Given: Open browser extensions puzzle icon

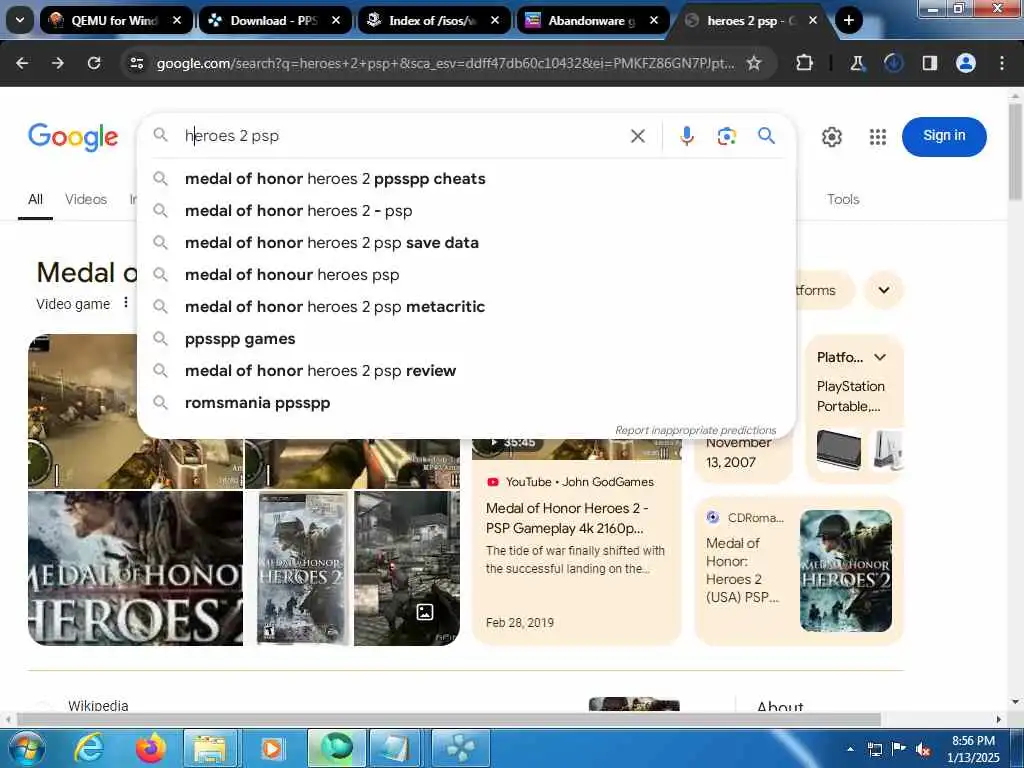Looking at the screenshot, I should click(805, 63).
